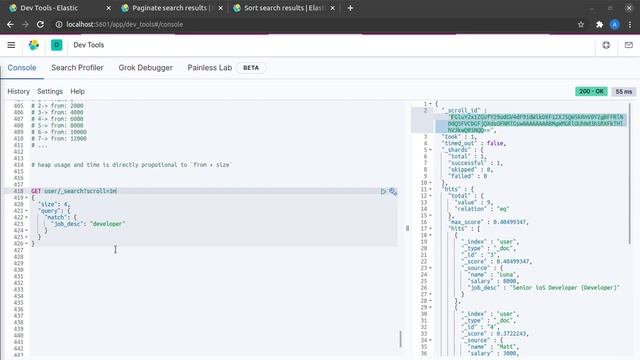The width and height of the screenshot is (640, 360).
Task: Run the request with the play icon
Action: tap(383, 191)
